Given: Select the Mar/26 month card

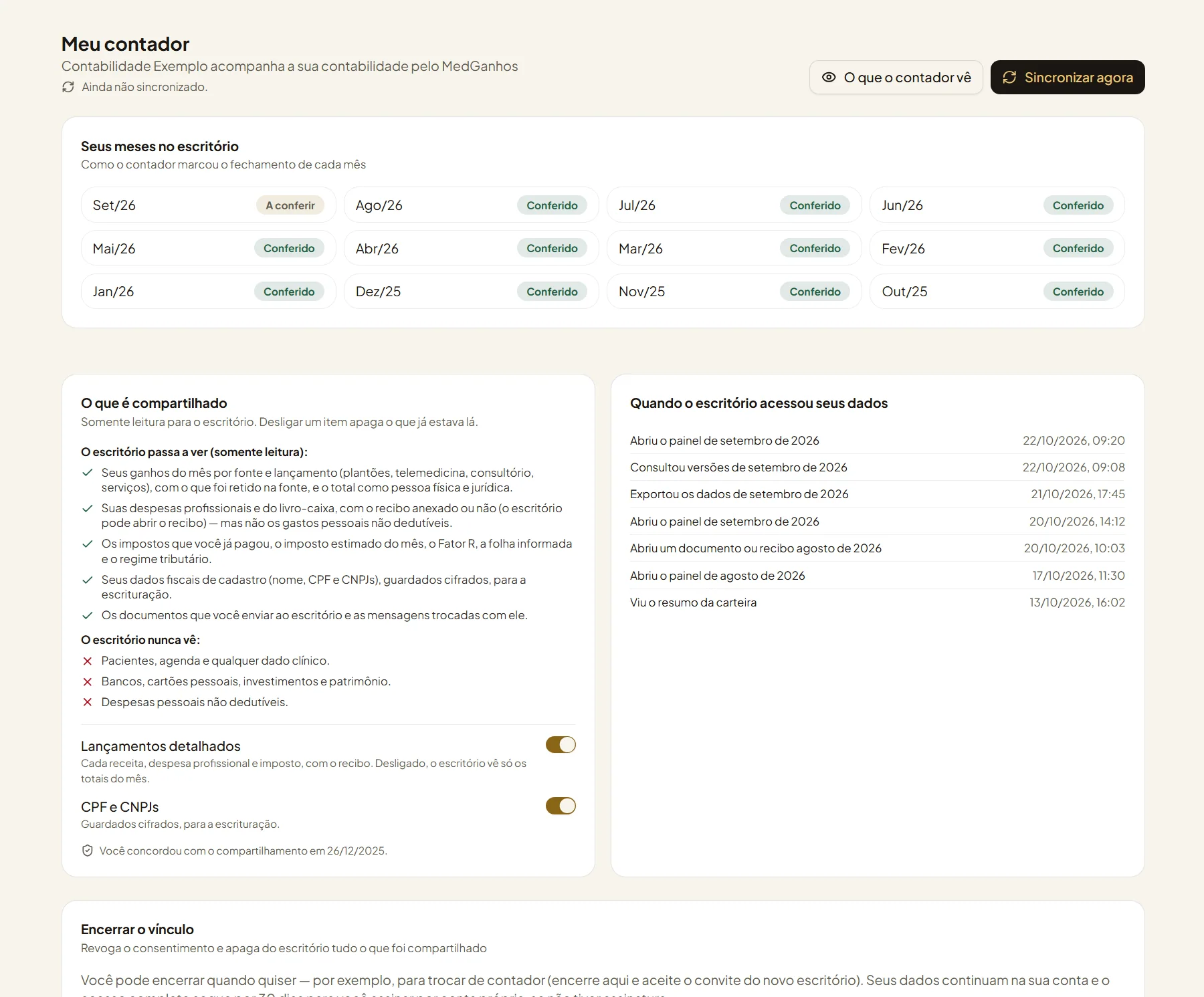Looking at the screenshot, I should 734,248.
